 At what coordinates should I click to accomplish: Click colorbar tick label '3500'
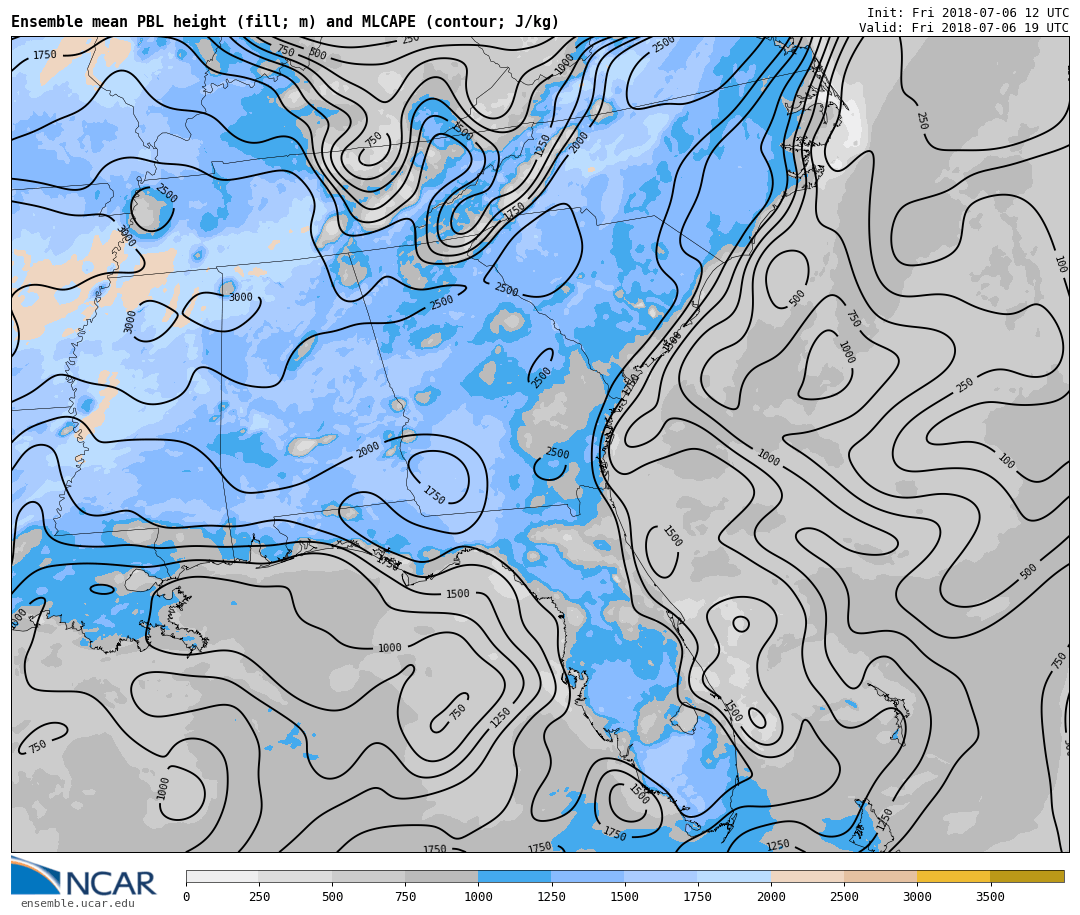990,896
